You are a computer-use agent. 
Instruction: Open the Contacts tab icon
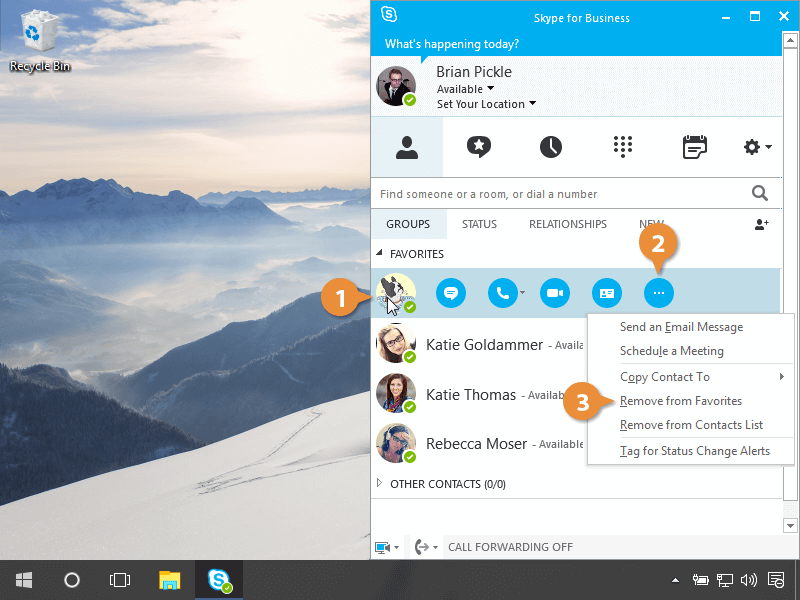point(406,147)
